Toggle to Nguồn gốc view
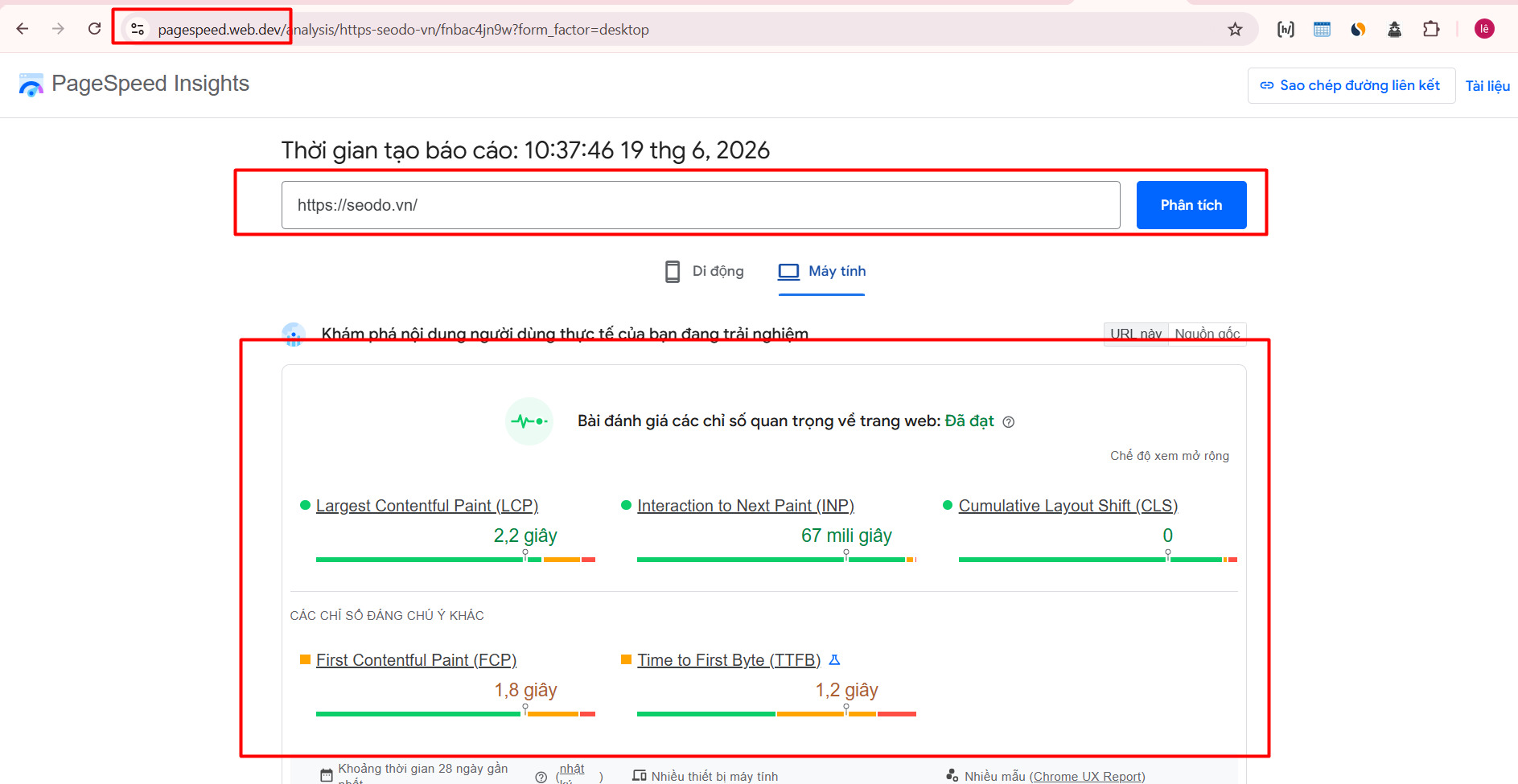The height and width of the screenshot is (784, 1518). (1207, 334)
